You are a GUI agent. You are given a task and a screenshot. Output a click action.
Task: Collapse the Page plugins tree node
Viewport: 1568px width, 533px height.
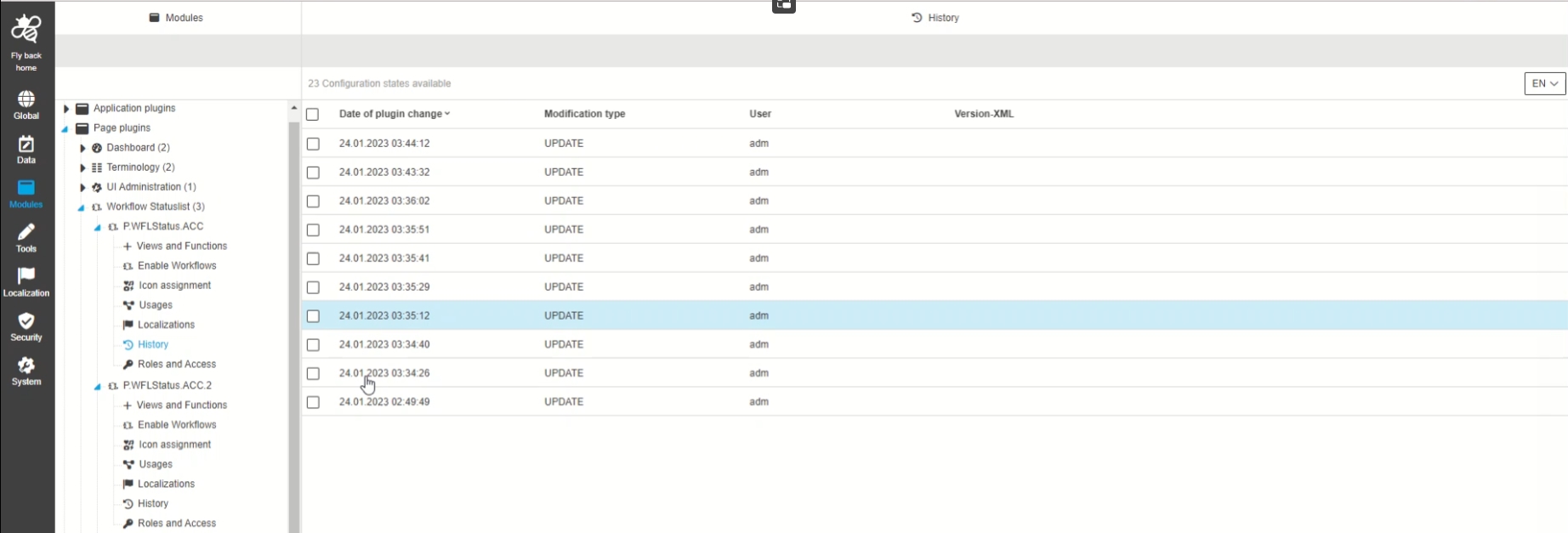click(x=65, y=129)
